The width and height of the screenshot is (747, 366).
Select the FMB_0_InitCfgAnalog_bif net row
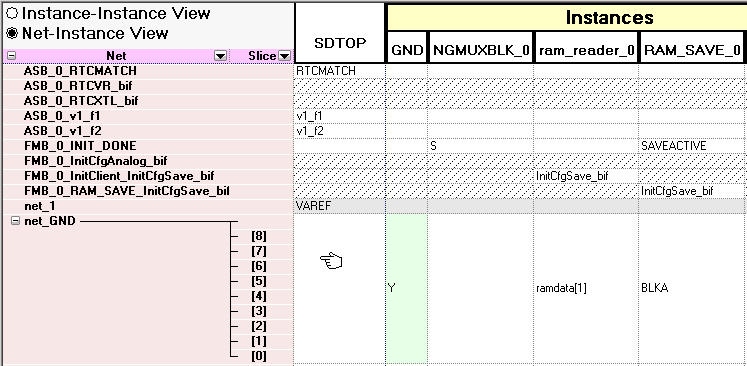148,161
